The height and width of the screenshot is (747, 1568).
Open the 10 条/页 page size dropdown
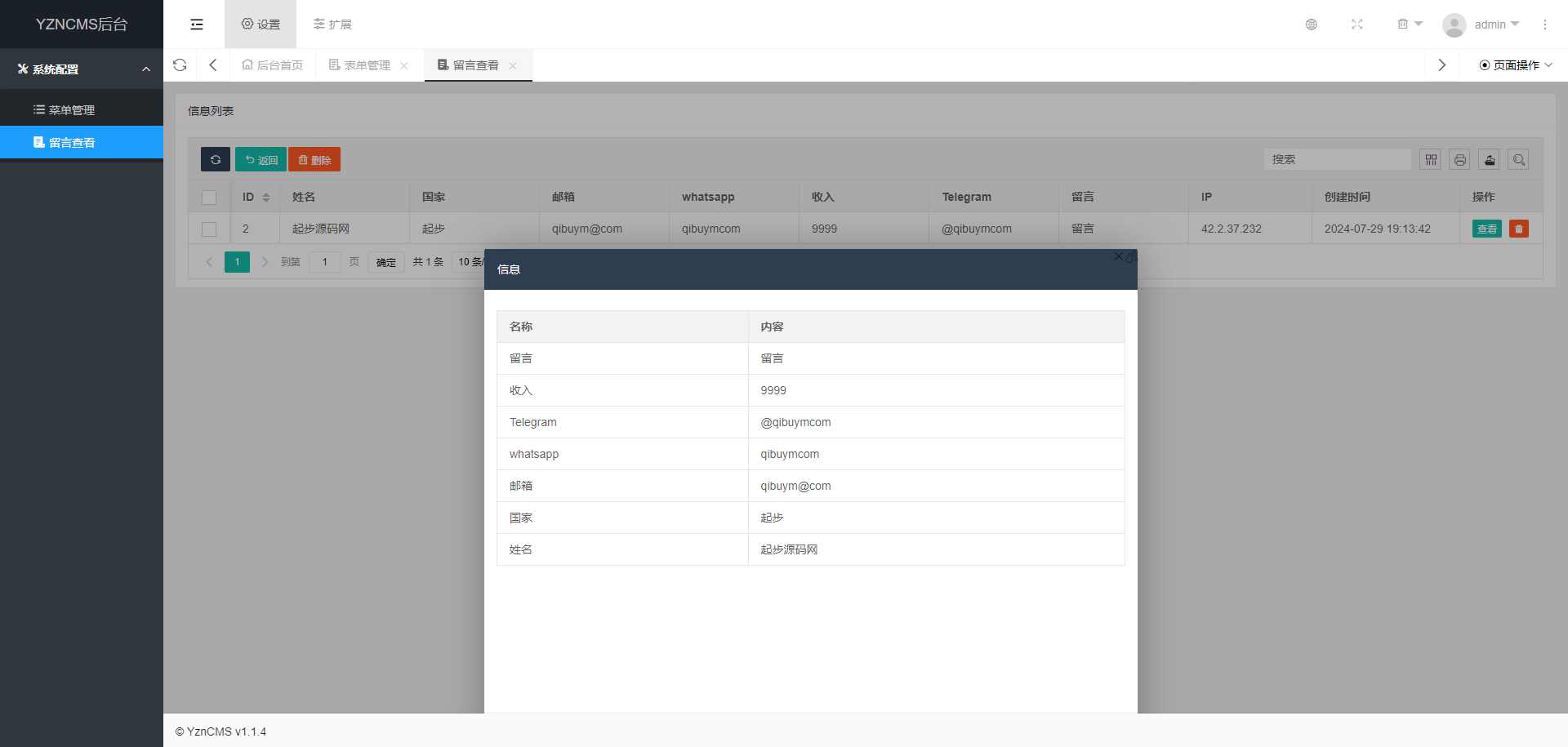point(470,262)
